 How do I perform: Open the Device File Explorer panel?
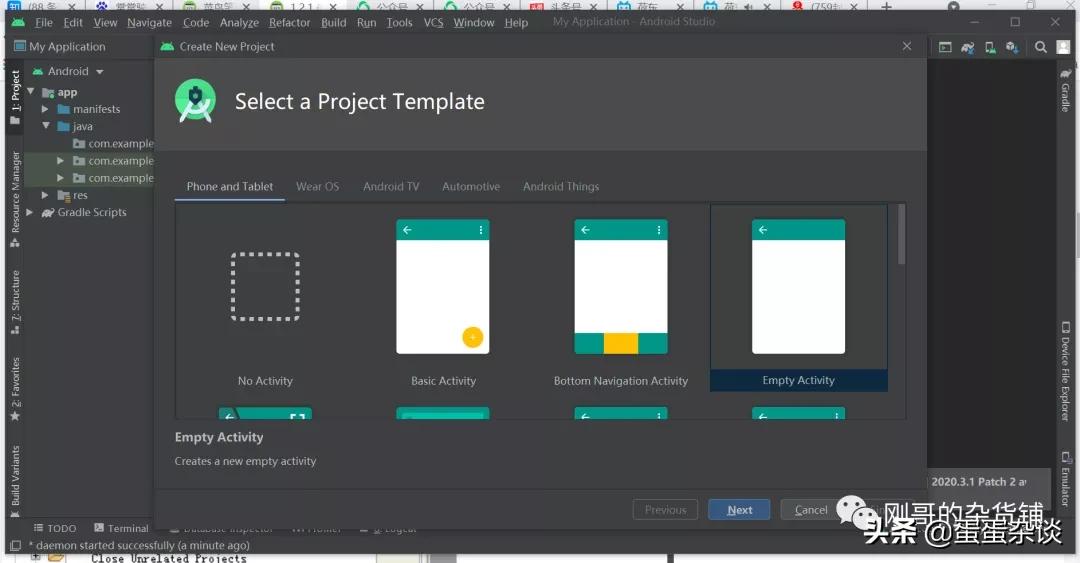click(x=1066, y=371)
